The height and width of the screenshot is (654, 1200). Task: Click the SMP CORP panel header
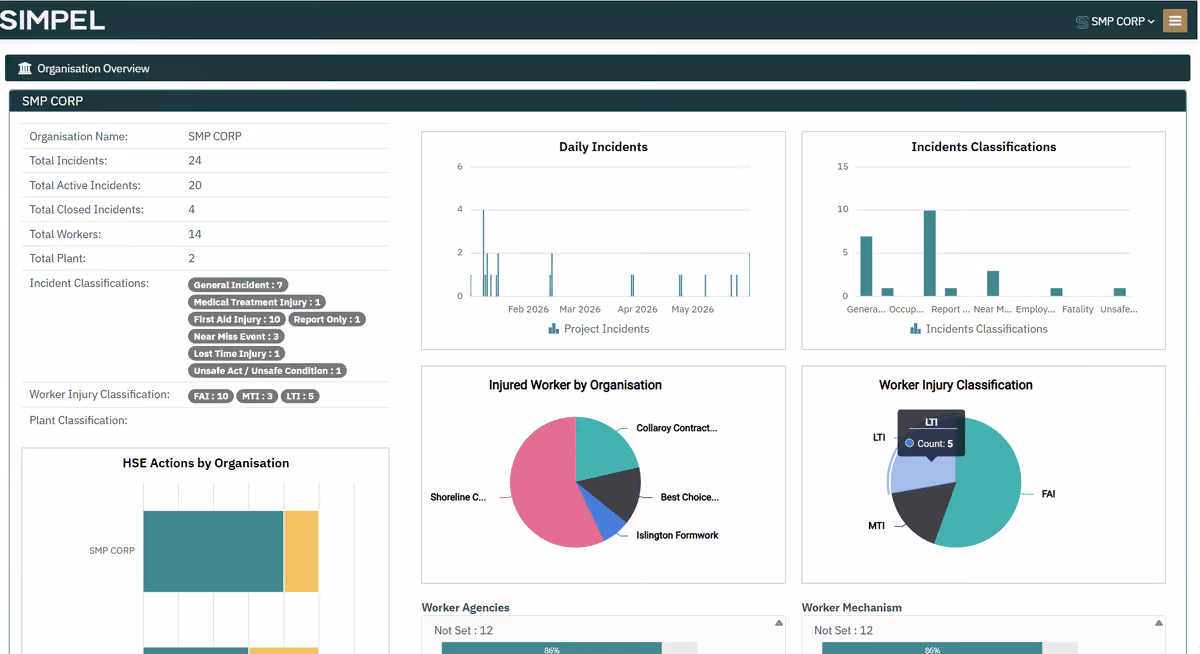pyautogui.click(x=597, y=101)
